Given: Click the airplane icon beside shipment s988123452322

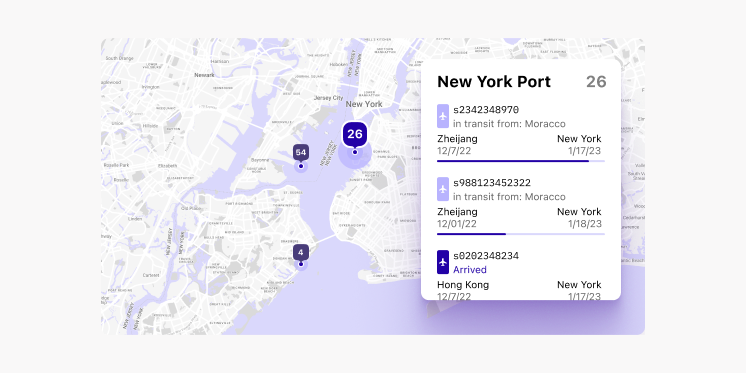Looking at the screenshot, I should click(443, 189).
